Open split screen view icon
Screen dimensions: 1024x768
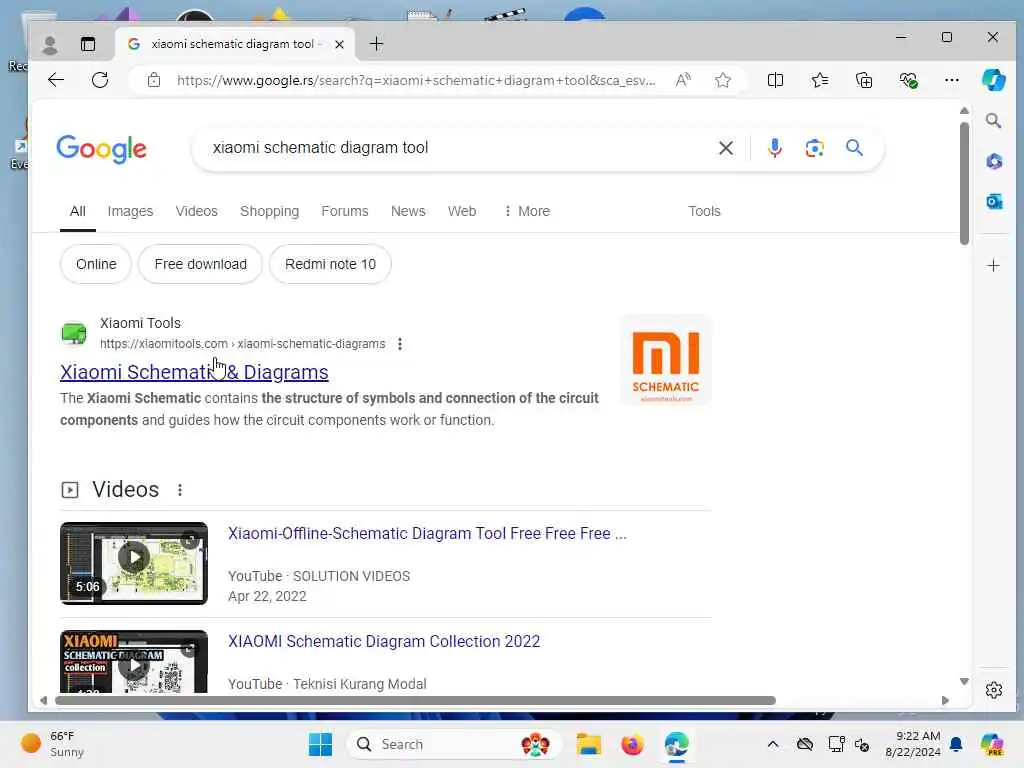[775, 80]
